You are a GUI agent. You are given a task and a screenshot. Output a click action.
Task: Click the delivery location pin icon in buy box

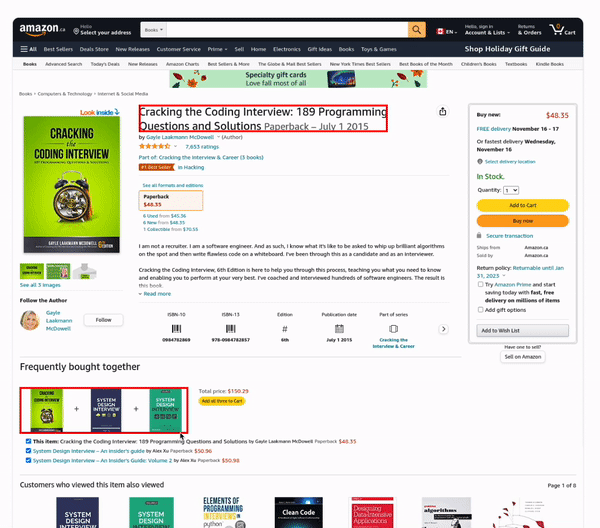point(480,161)
